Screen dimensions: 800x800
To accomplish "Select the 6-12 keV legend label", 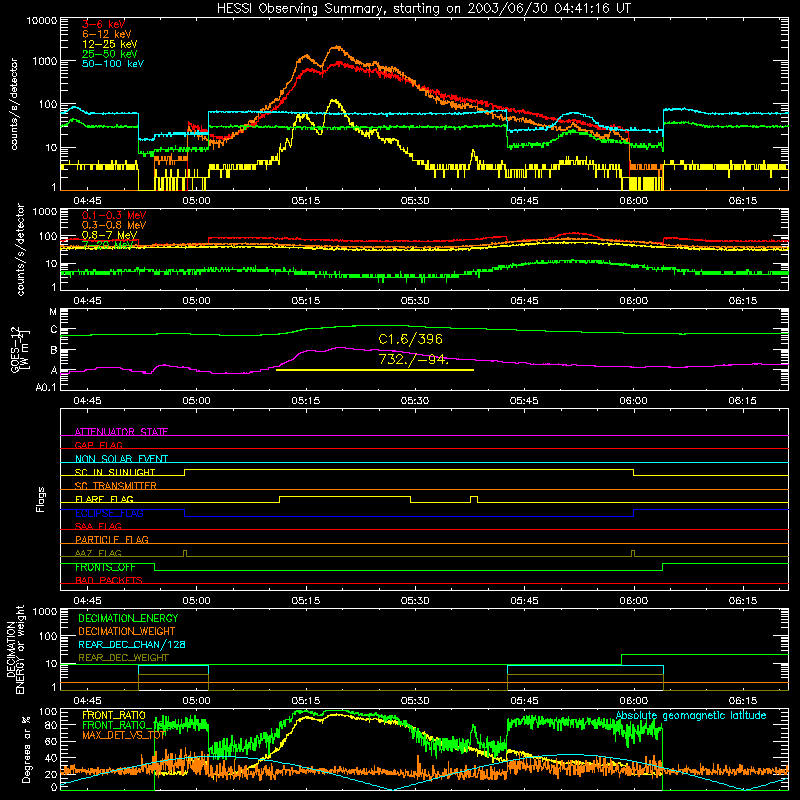I will point(107,34).
